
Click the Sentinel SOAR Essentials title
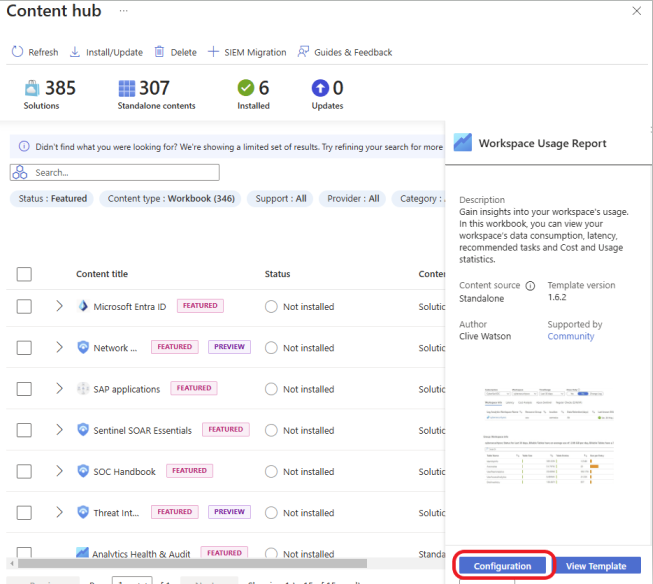[x=142, y=430]
